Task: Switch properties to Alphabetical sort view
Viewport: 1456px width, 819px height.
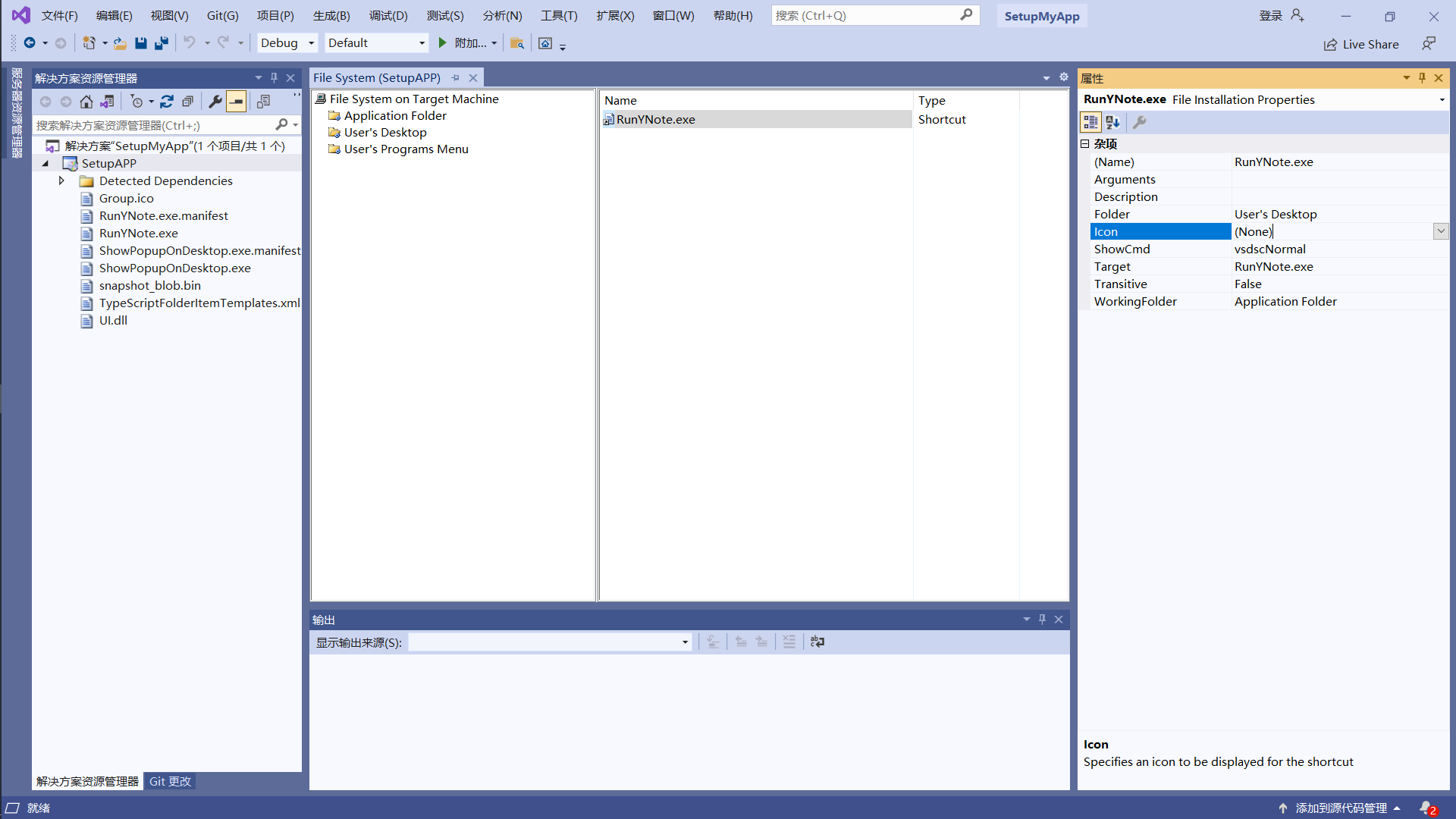Action: 1112,122
